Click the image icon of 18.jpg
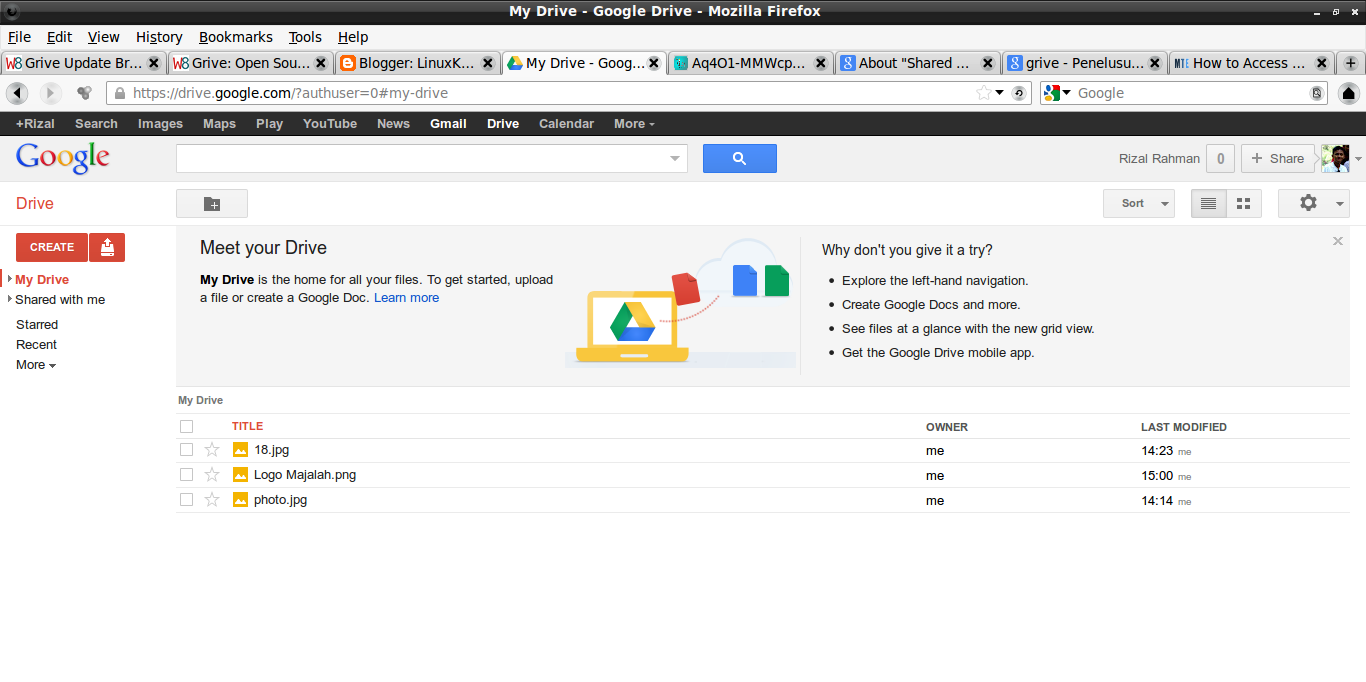Viewport: 1366px width, 682px height. 240,450
